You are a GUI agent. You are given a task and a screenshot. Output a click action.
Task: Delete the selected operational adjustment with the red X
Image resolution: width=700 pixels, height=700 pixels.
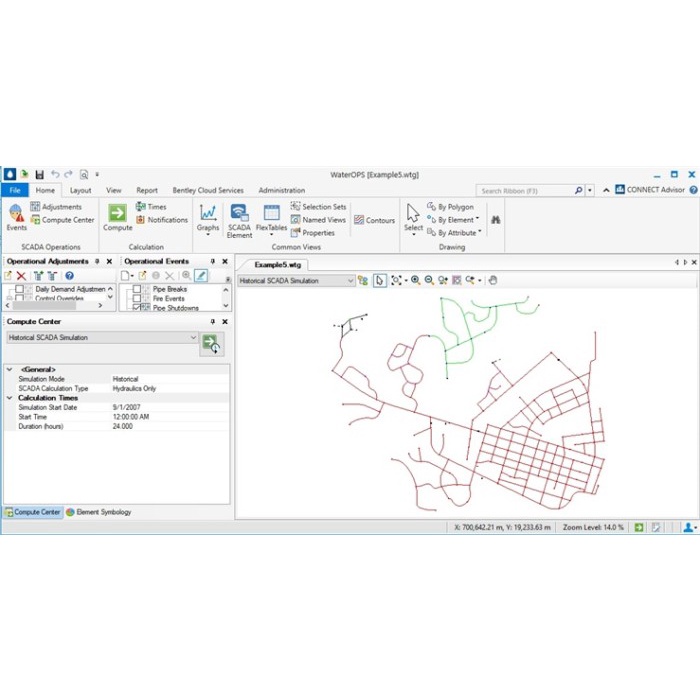click(21, 276)
